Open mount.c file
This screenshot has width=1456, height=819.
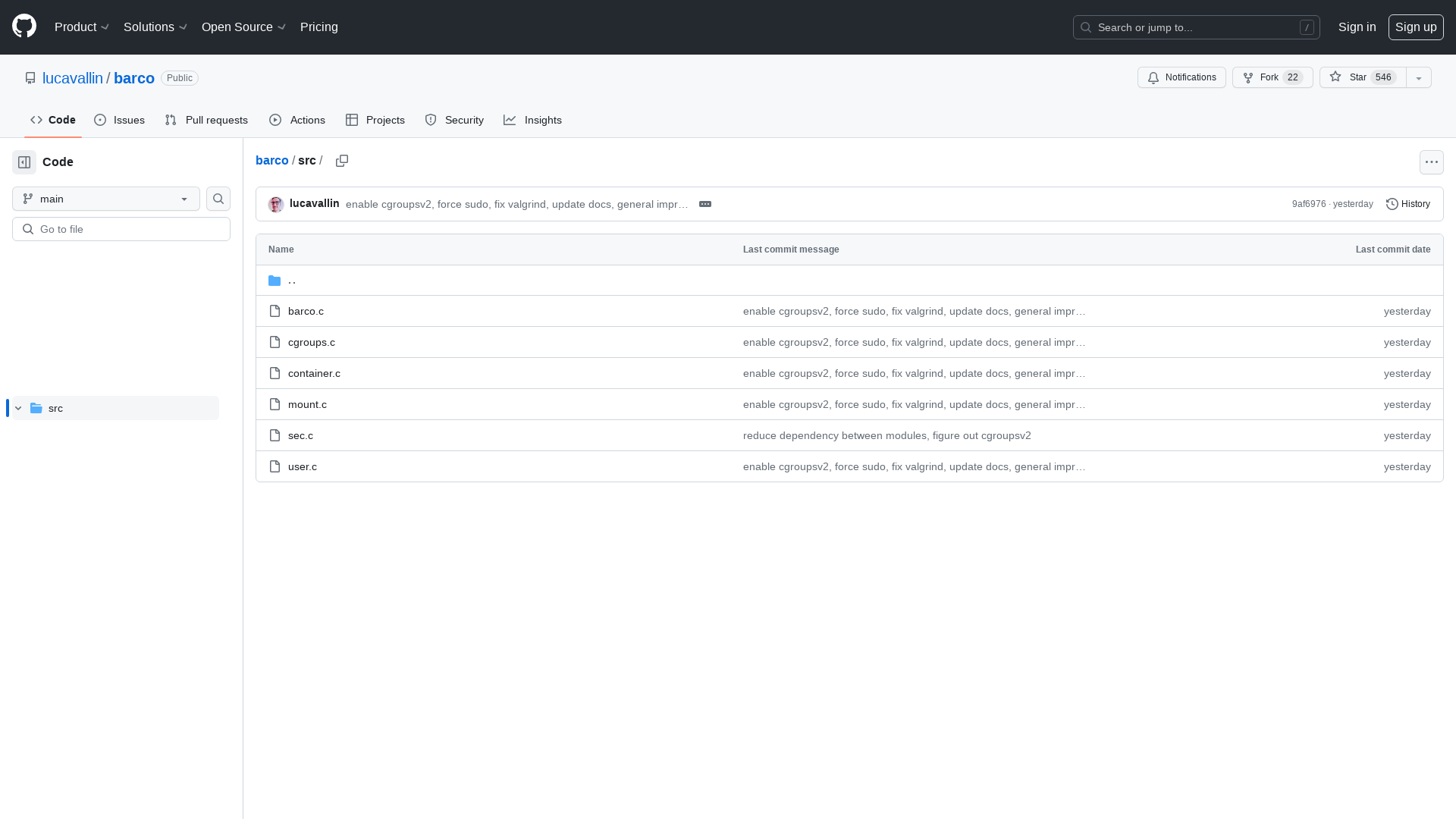click(307, 405)
